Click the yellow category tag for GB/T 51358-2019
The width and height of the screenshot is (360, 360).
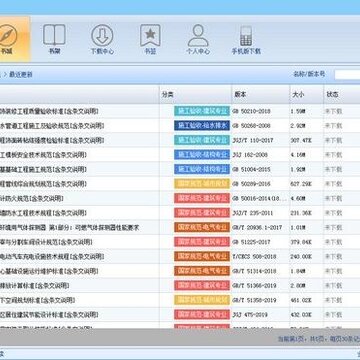pos(202,300)
